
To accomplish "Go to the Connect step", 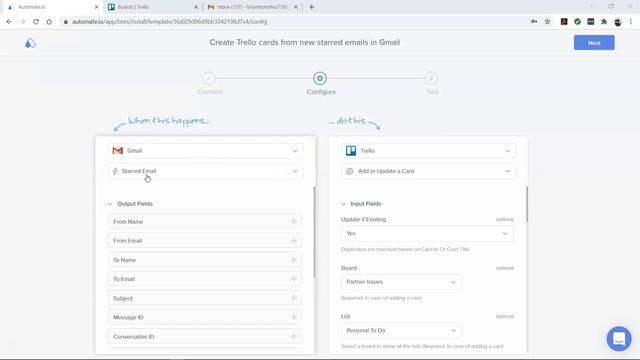I will click(209, 78).
